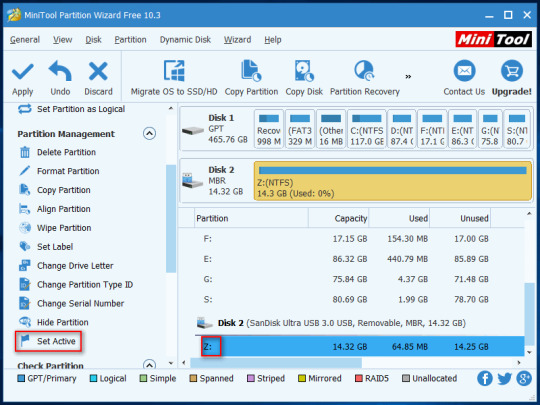Open MiniTool Facebook page icon
This screenshot has height=405, width=540.
pyautogui.click(x=485, y=378)
